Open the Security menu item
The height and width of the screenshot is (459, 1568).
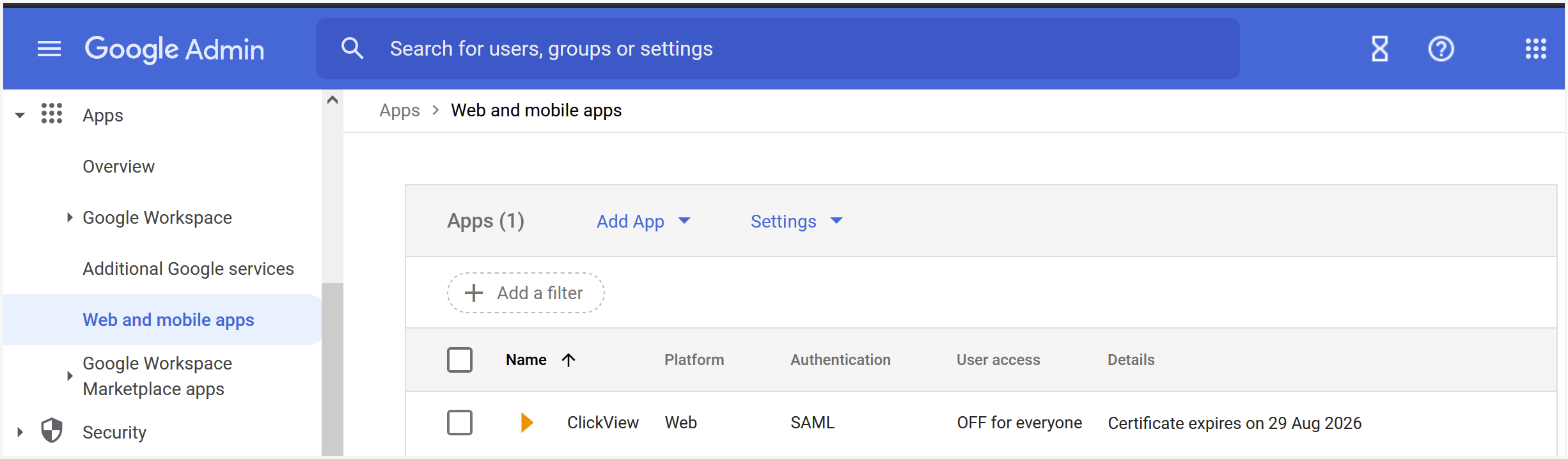pyautogui.click(x=114, y=432)
